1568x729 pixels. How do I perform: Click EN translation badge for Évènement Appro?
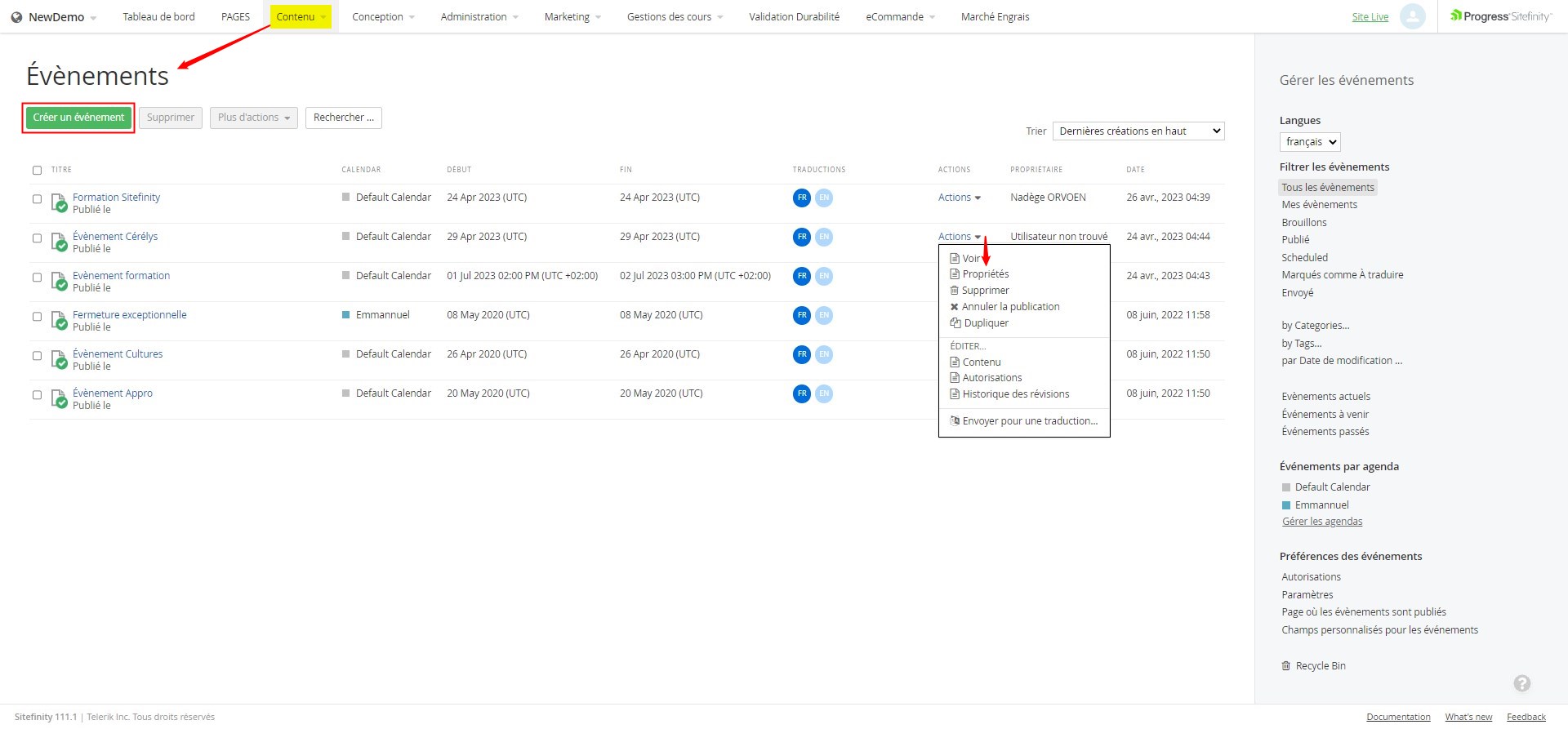824,393
